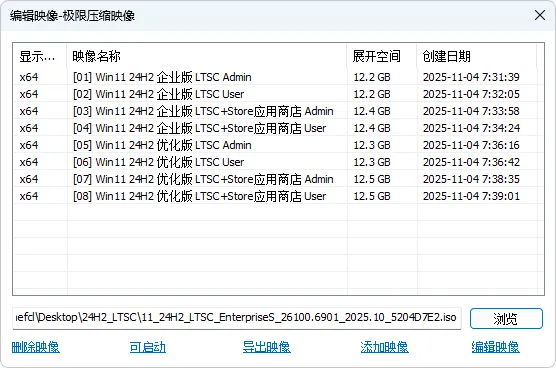The height and width of the screenshot is (368, 556).
Task: Sort by the 展开空间 column header
Action: tap(382, 56)
